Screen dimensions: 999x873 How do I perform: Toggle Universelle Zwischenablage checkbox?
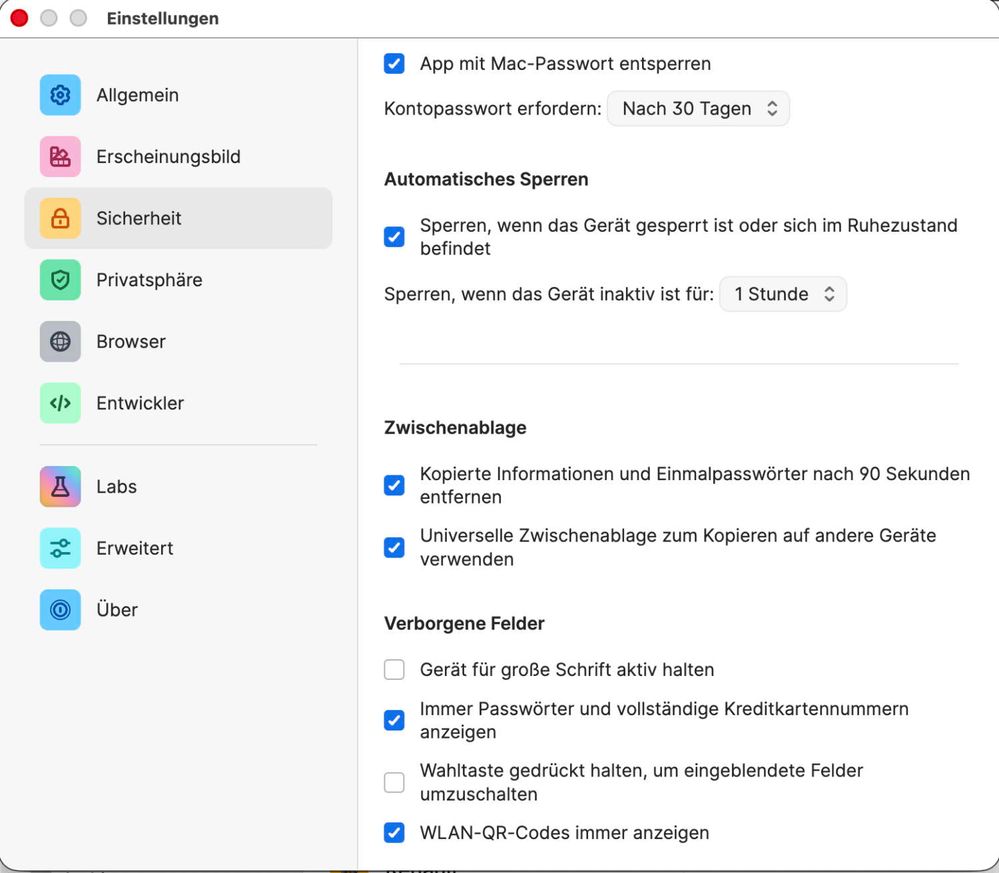(394, 547)
